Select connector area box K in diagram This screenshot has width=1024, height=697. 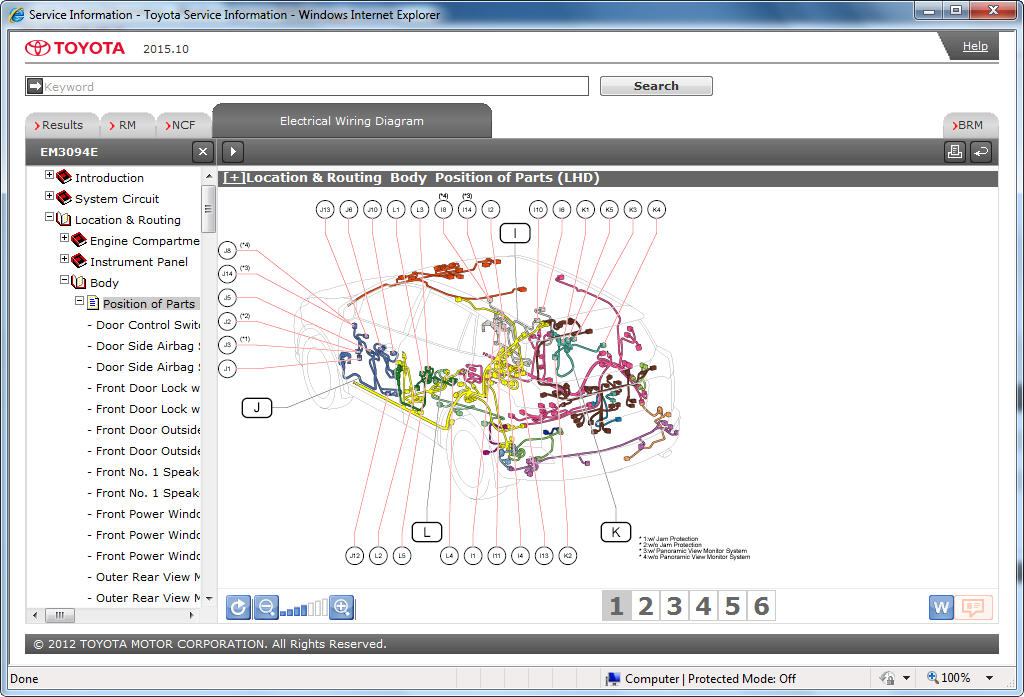pos(615,532)
